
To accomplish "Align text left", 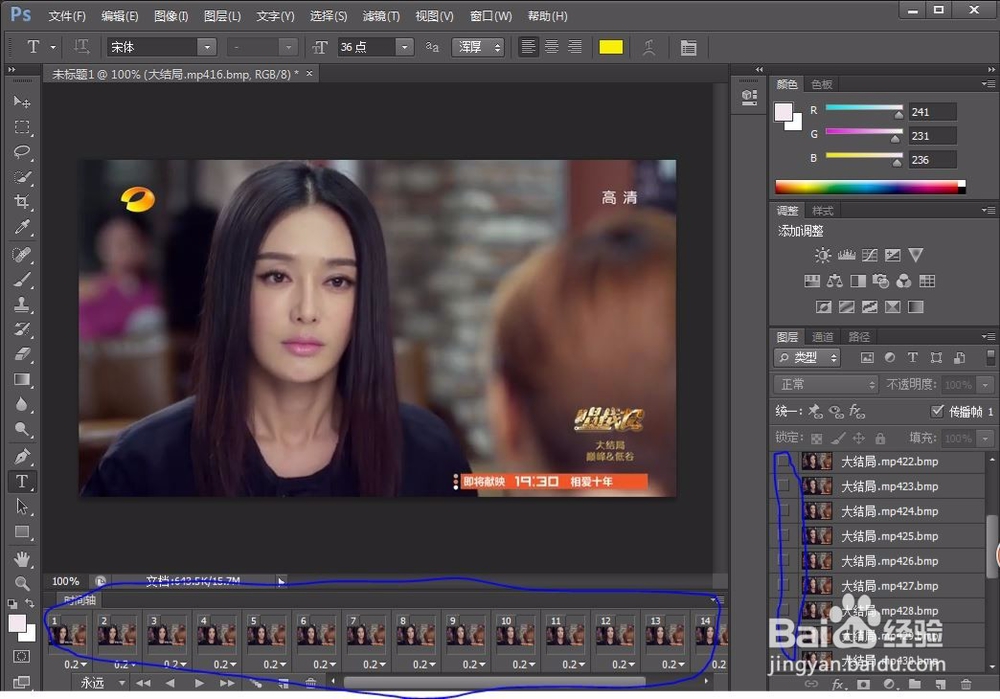I will pyautogui.click(x=528, y=47).
